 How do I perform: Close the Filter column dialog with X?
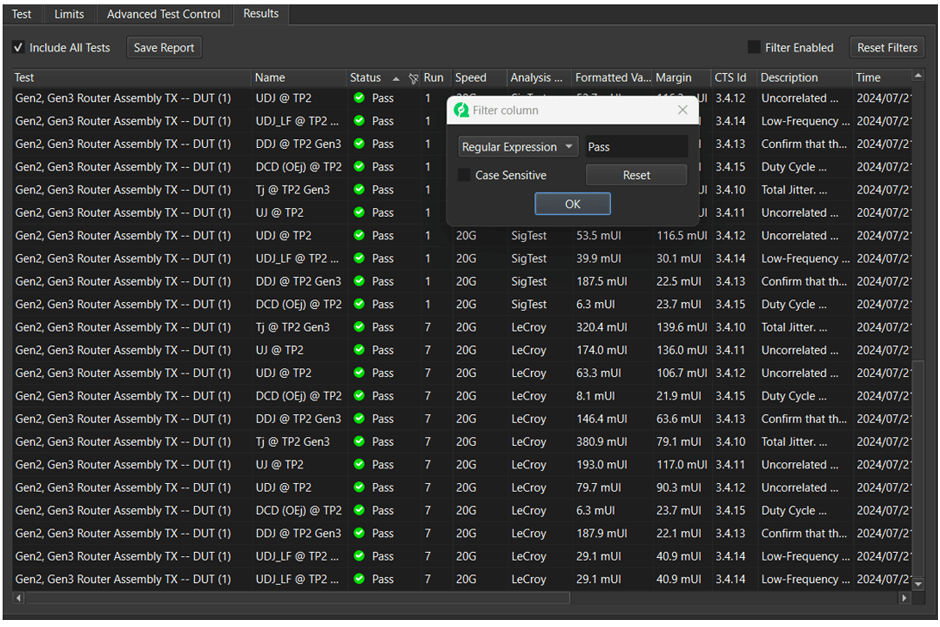(x=682, y=110)
